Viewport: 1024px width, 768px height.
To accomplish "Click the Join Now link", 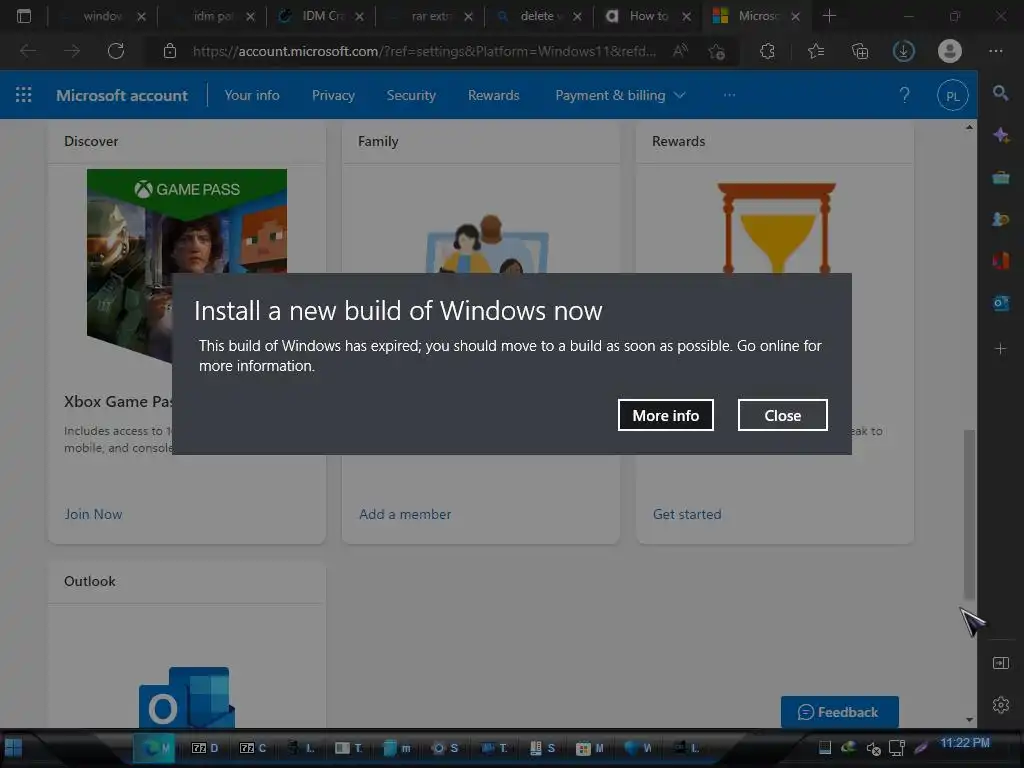I will 93,514.
